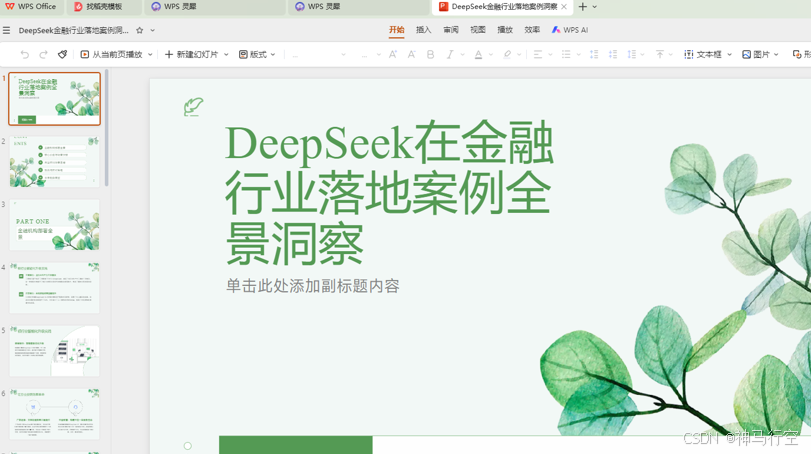
Task: Open the line spacing options
Action: click(632, 54)
